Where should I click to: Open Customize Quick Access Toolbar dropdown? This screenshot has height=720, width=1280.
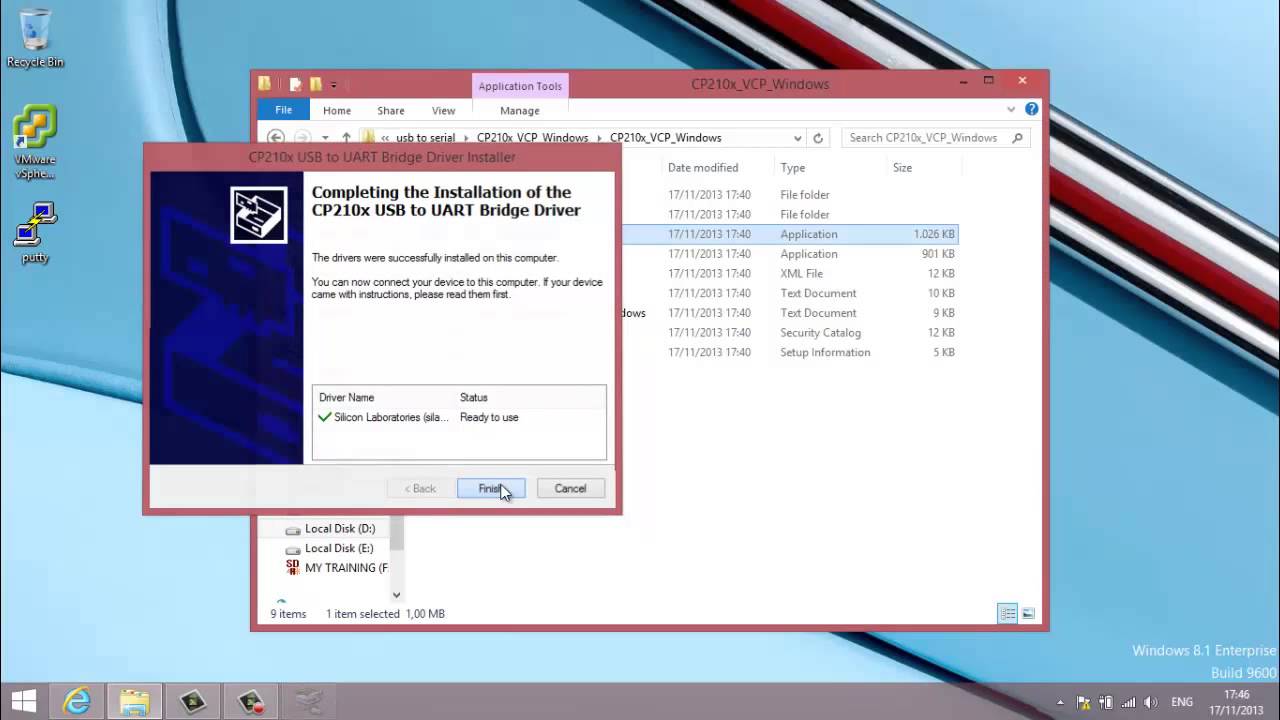334,84
